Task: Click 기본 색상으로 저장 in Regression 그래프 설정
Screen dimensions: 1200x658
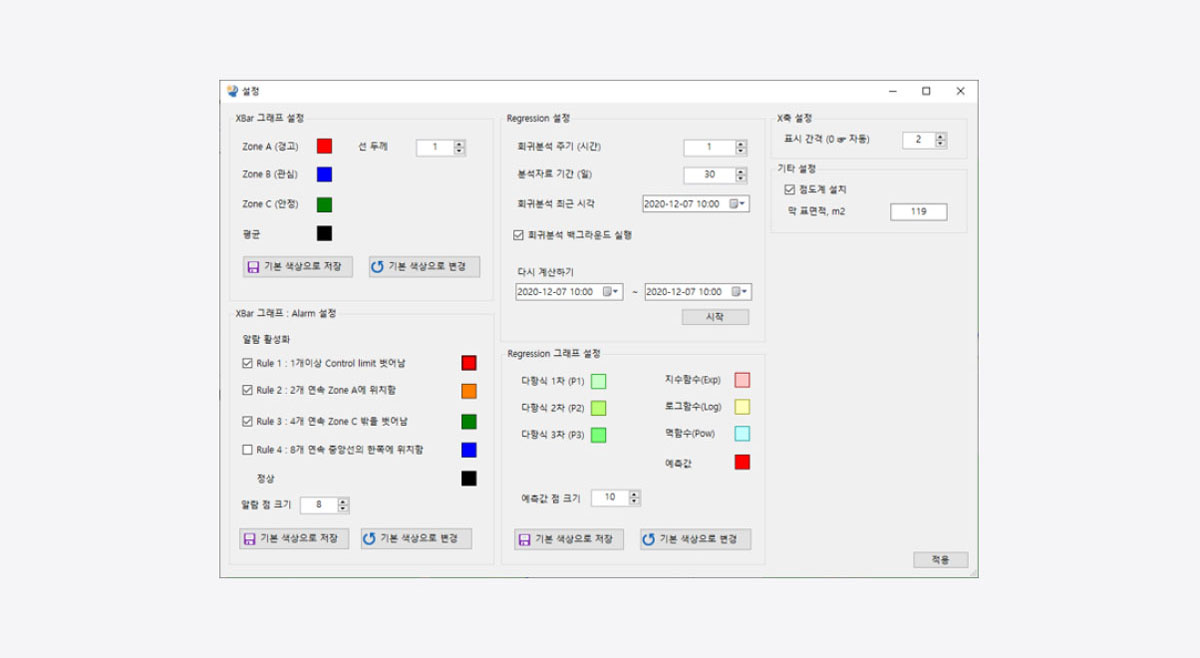Action: [x=569, y=539]
